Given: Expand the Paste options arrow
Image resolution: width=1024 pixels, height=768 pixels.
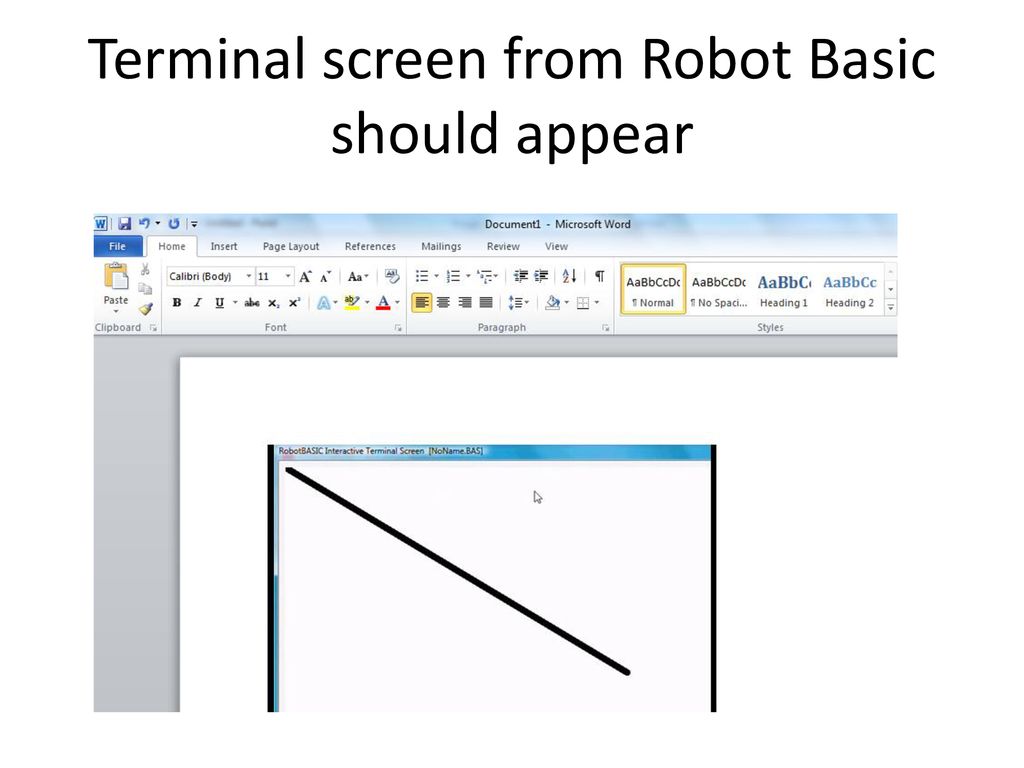Looking at the screenshot, I should point(116,312).
